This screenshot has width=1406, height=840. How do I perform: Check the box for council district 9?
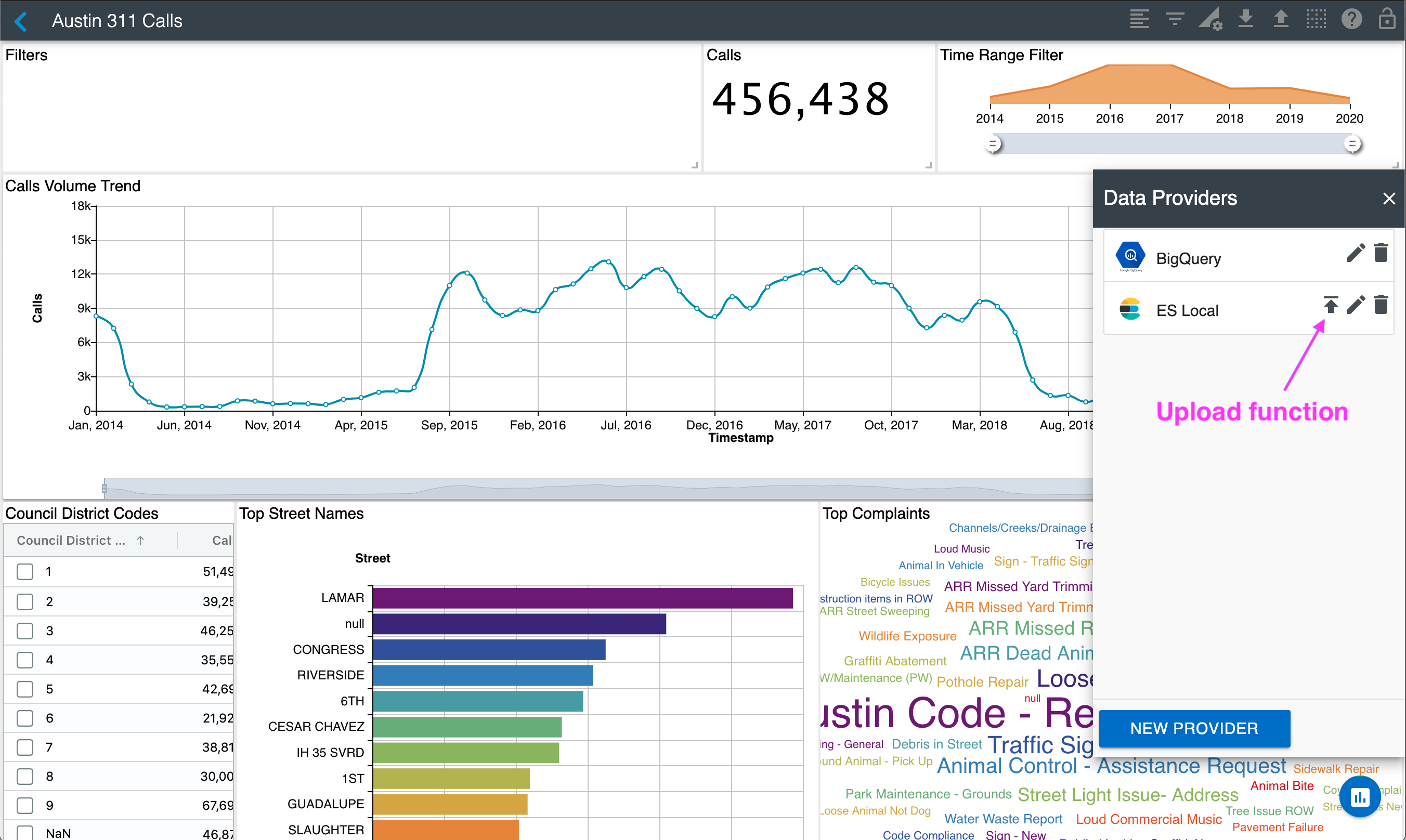pyautogui.click(x=25, y=806)
